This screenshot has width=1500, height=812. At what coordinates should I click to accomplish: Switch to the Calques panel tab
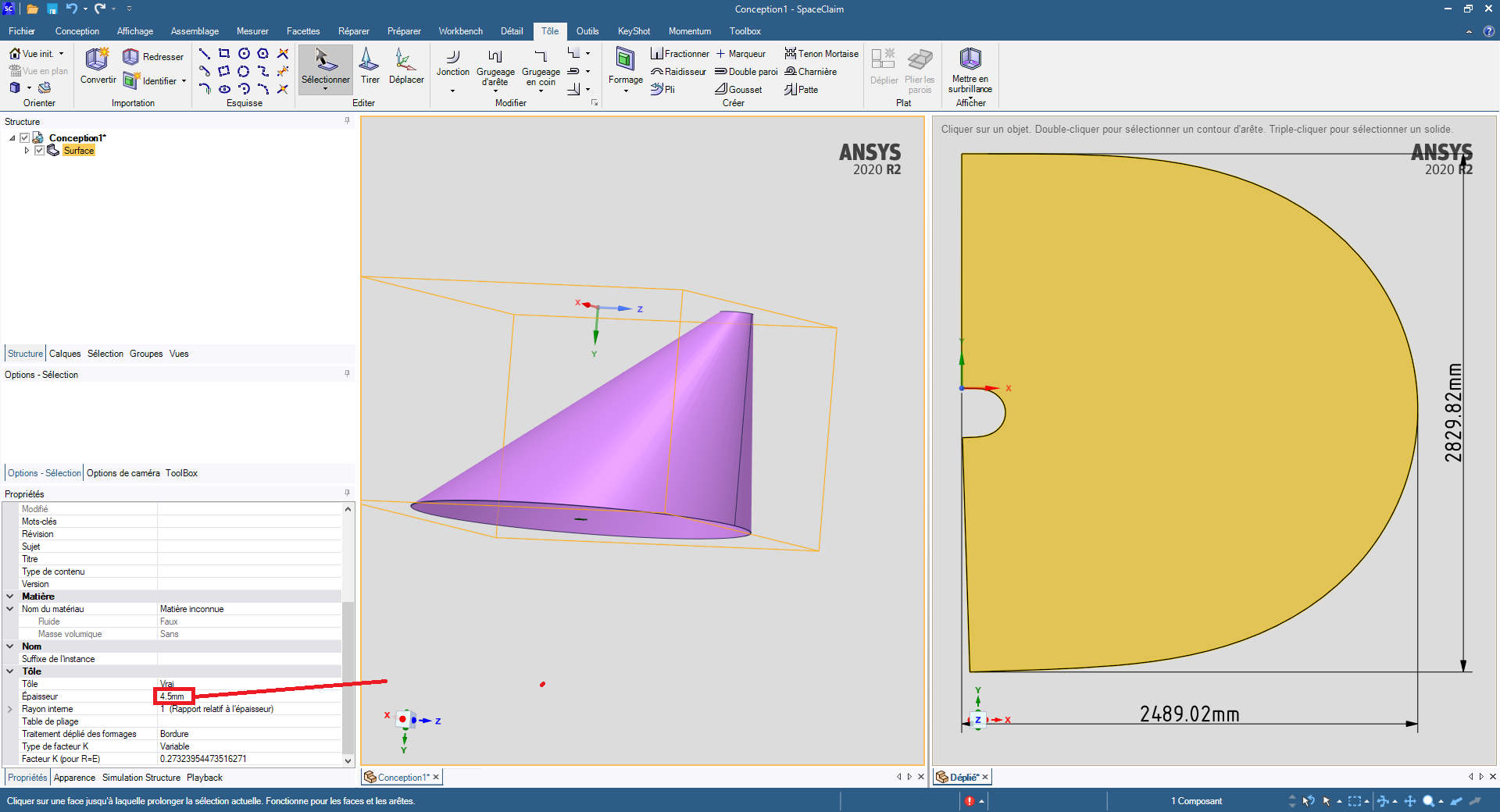65,354
